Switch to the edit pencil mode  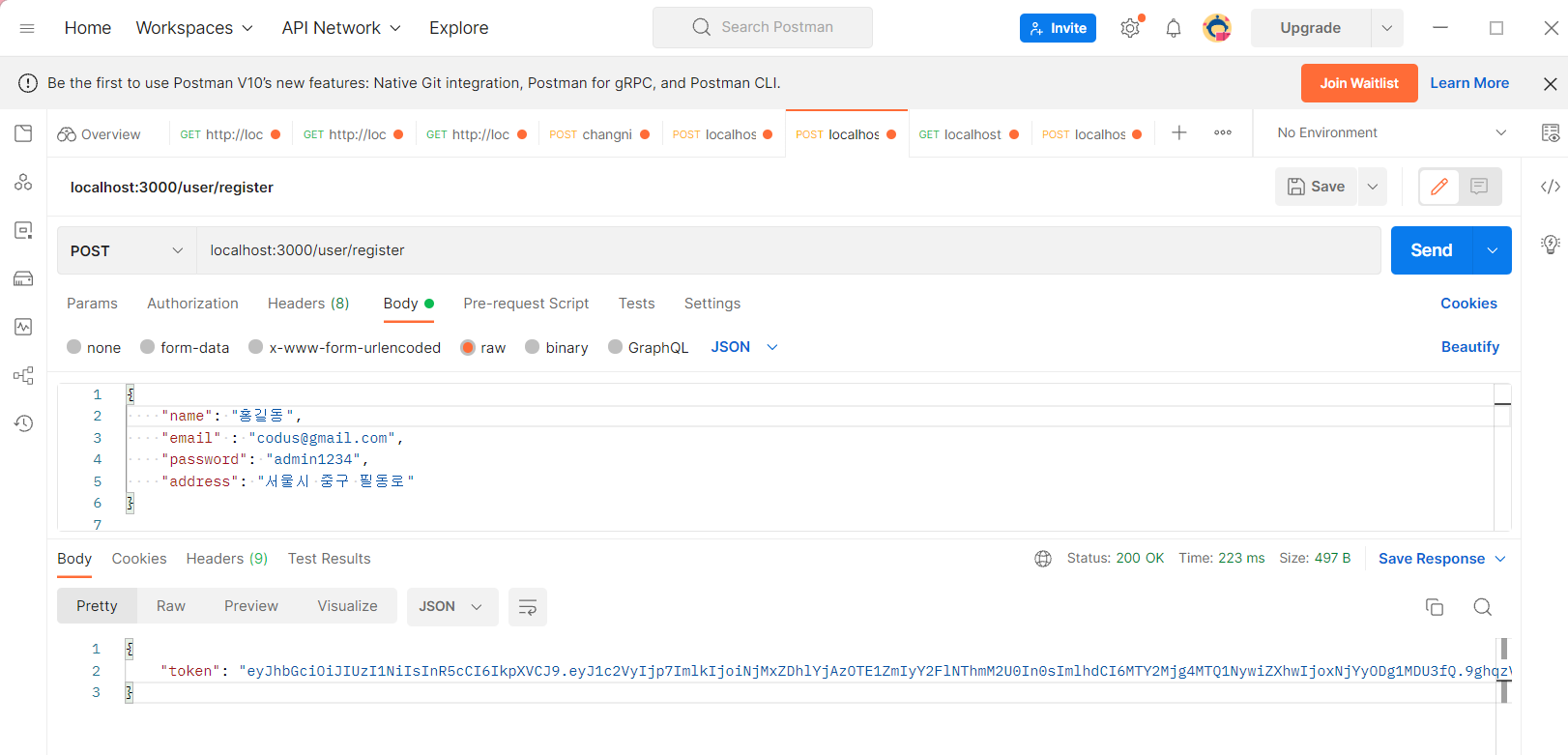[x=1439, y=187]
